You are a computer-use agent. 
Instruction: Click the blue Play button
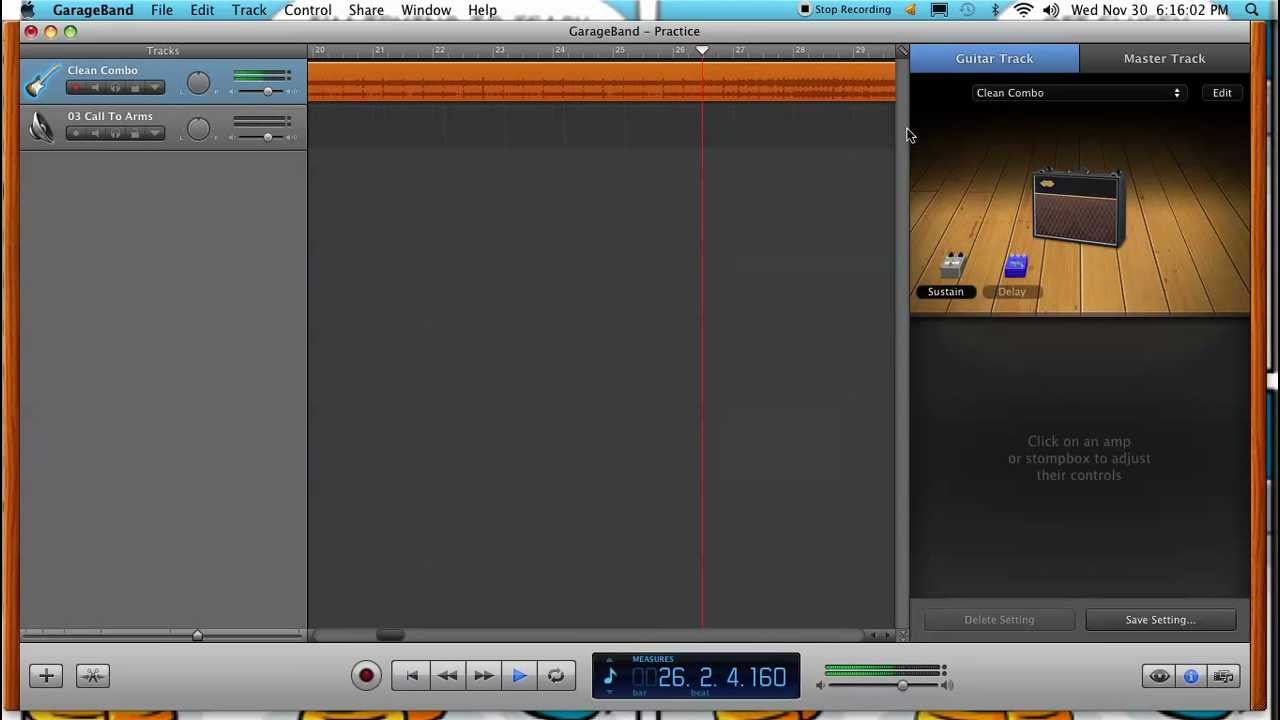[x=519, y=676]
